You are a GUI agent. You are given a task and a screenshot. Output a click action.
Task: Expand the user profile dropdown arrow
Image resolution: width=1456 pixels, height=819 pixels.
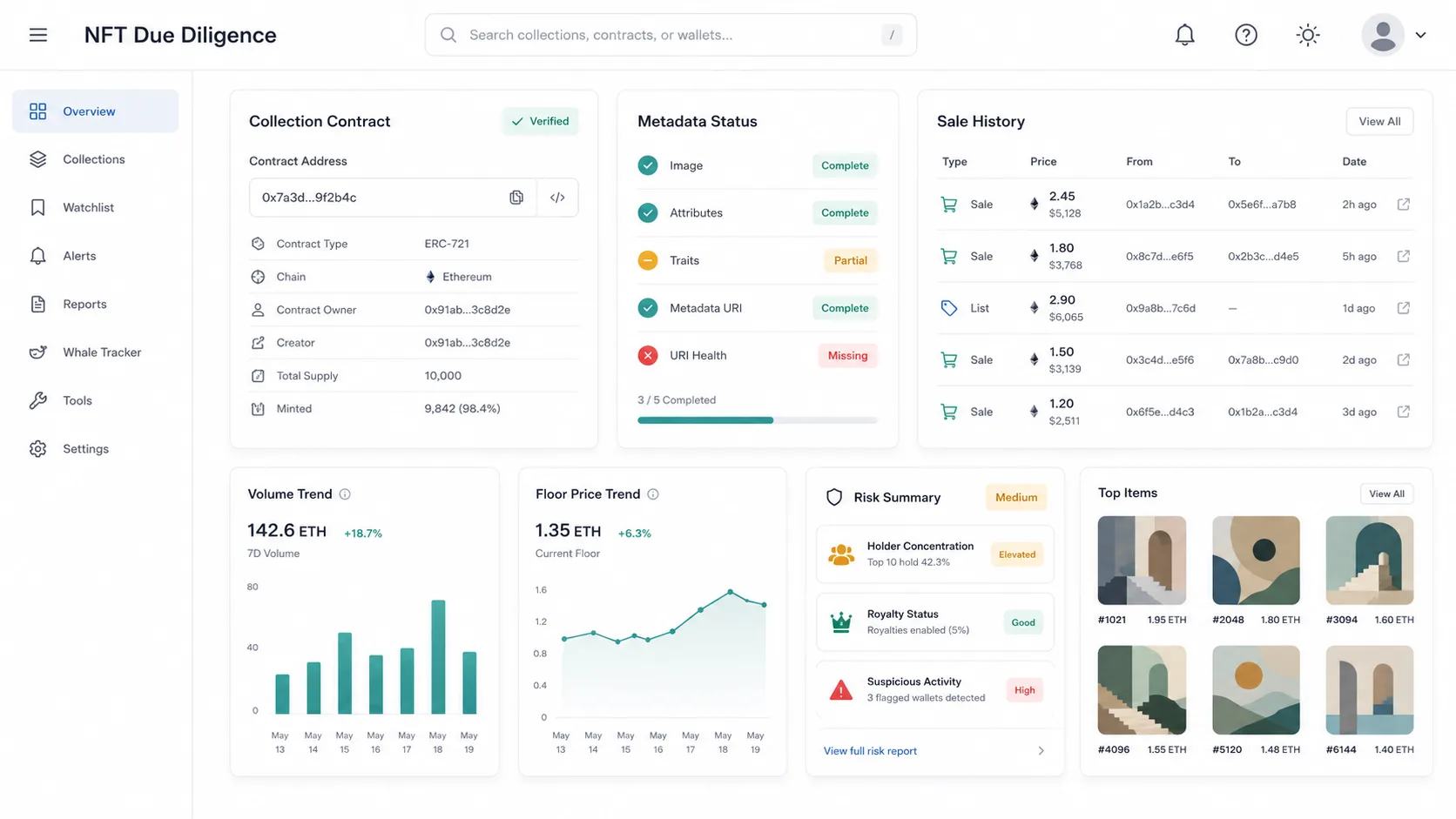coord(1420,36)
